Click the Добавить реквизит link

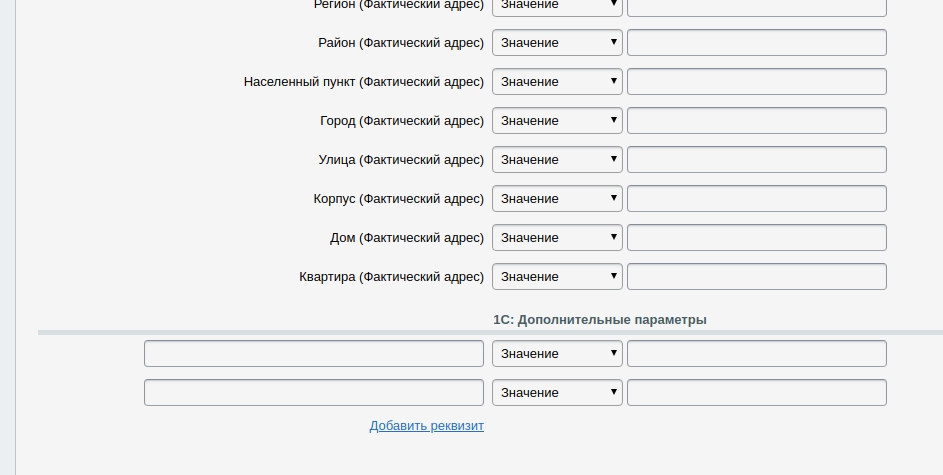tap(426, 426)
